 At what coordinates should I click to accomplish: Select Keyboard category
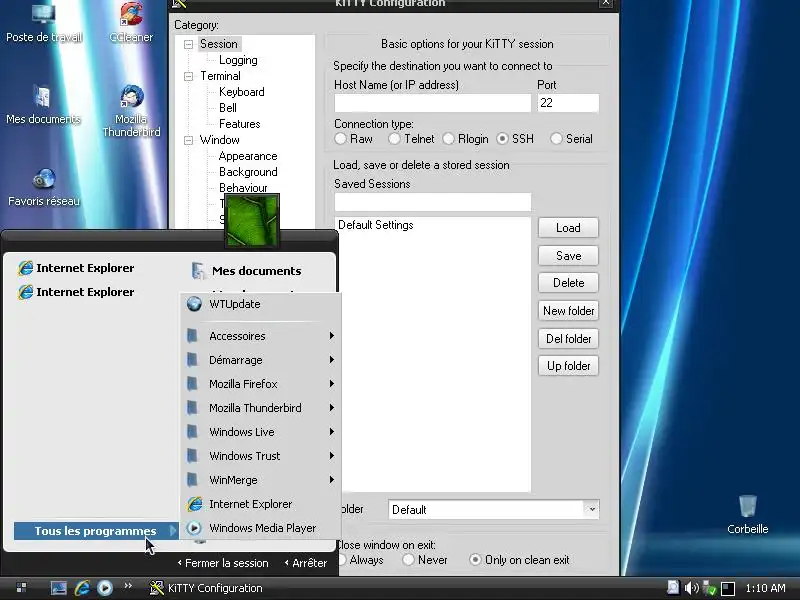(242, 92)
